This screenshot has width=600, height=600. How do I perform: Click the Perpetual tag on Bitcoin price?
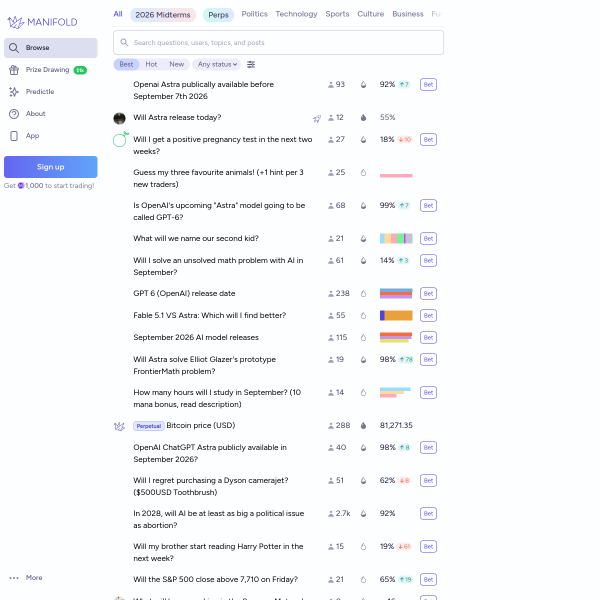[149, 426]
